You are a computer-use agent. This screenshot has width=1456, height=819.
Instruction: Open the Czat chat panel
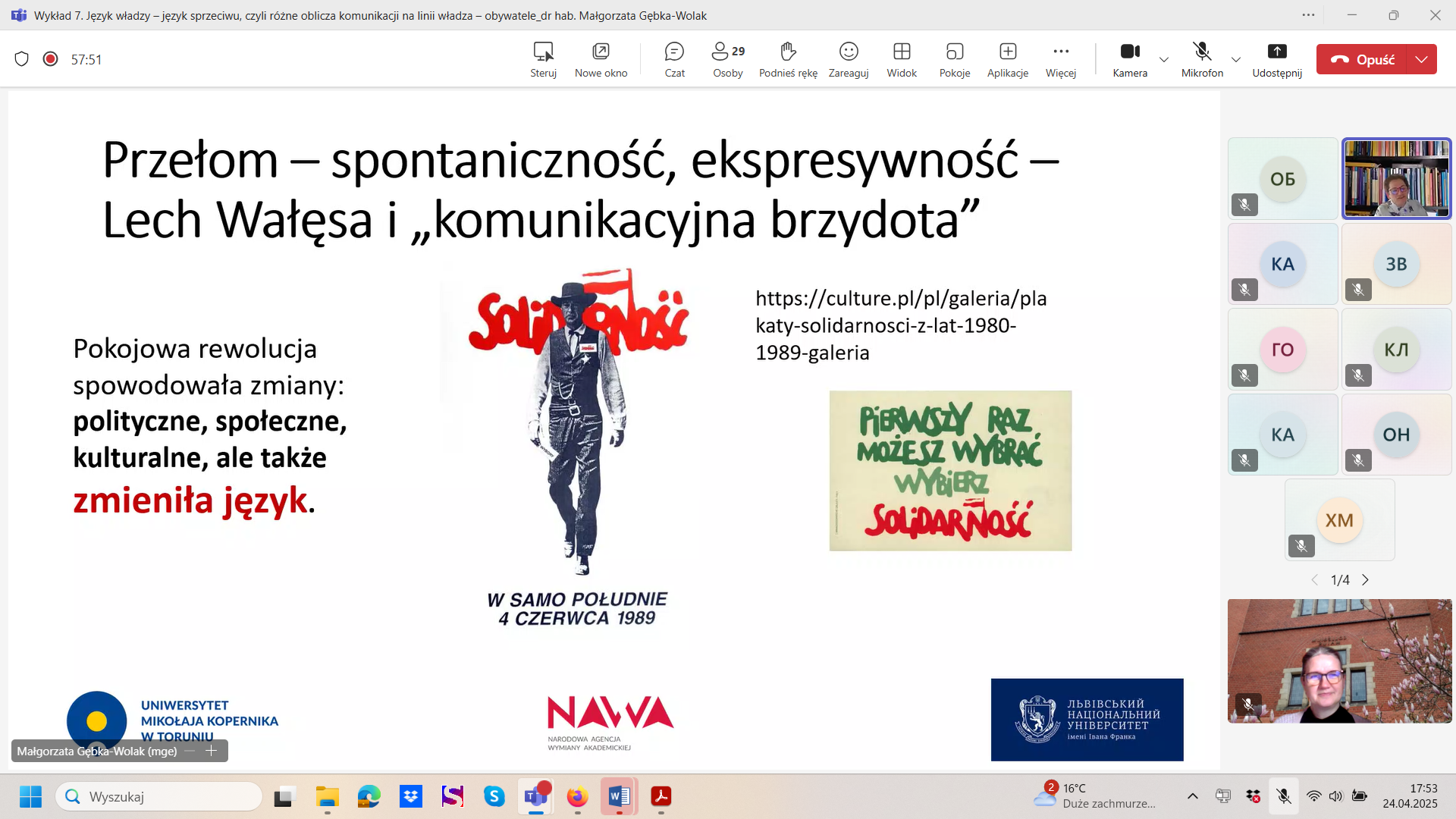click(x=674, y=59)
